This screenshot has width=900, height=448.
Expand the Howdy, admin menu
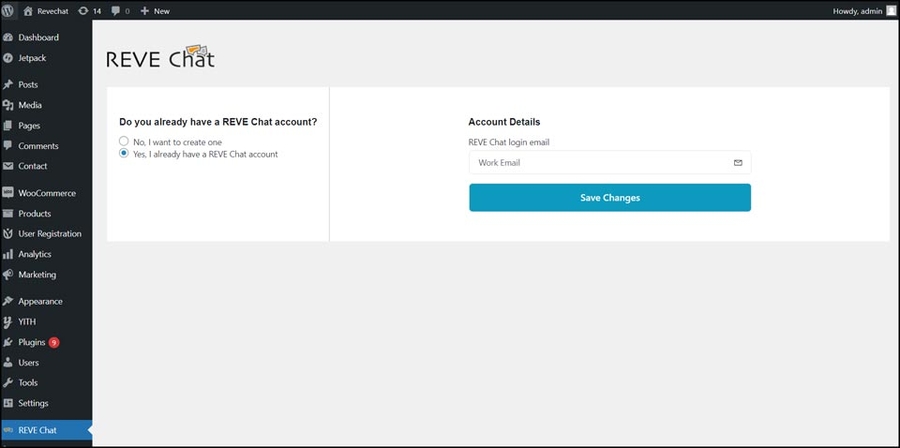[x=857, y=11]
